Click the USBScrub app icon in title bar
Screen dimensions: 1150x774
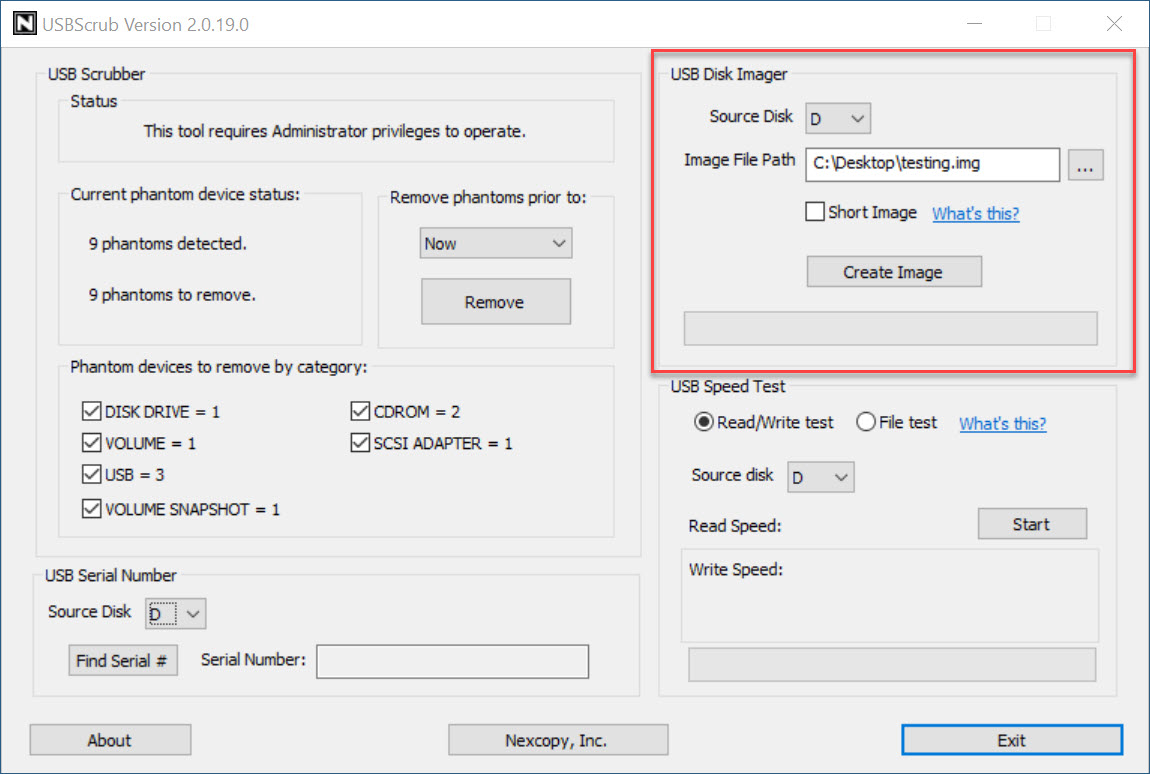24,24
